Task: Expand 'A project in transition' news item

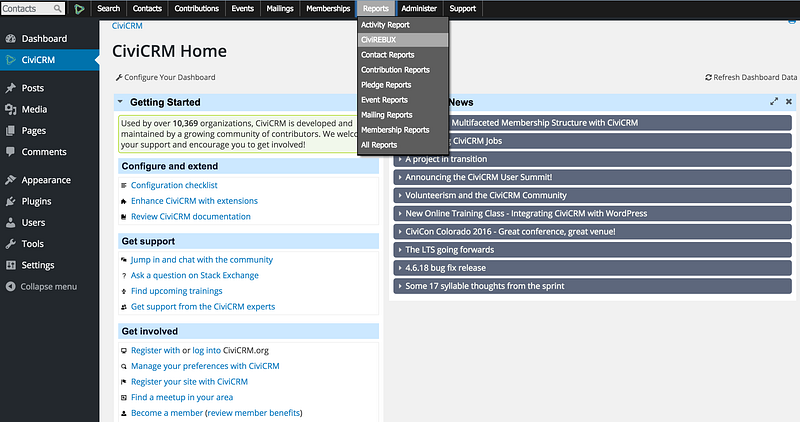Action: (x=592, y=159)
